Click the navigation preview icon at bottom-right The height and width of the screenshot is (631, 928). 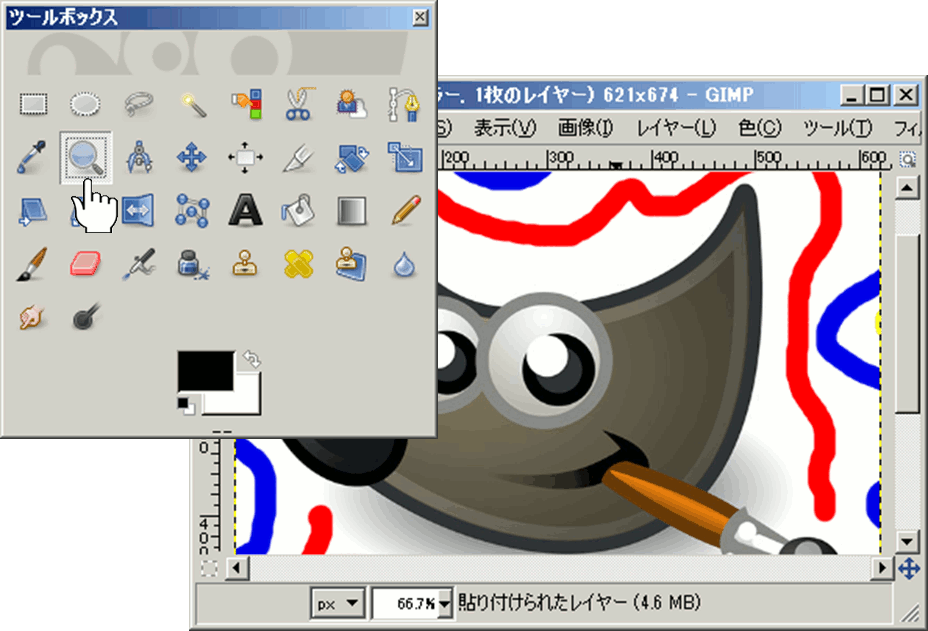(908, 569)
